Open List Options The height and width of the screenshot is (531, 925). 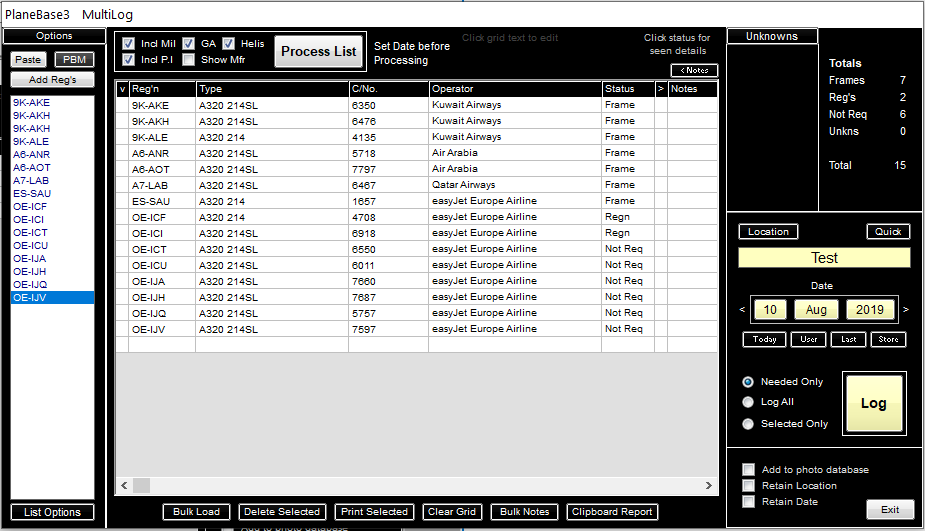[53, 512]
